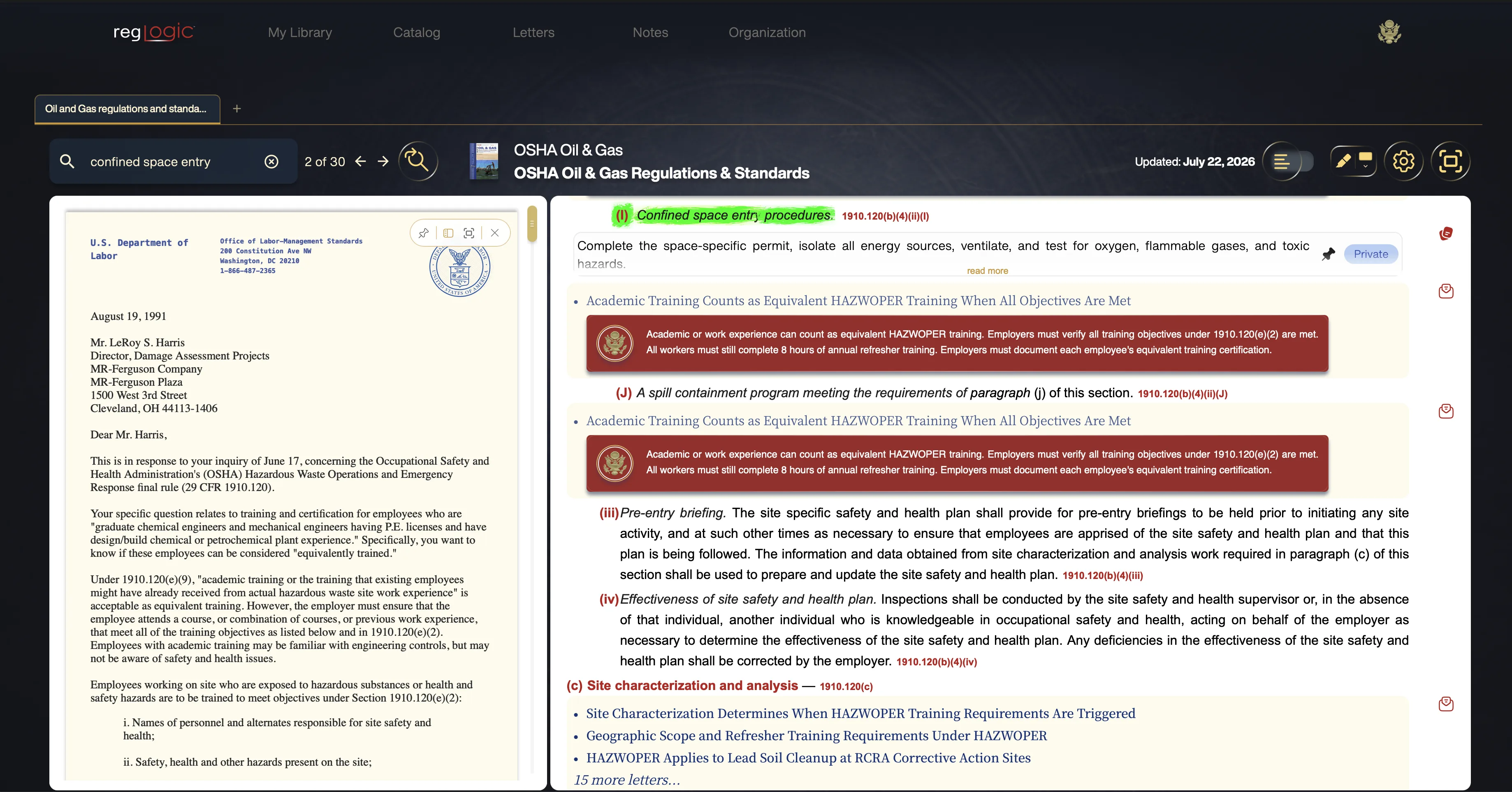Screen dimensions: 1512x792
Task: Click letter icon beside second Academic Training item
Action: (1446, 411)
